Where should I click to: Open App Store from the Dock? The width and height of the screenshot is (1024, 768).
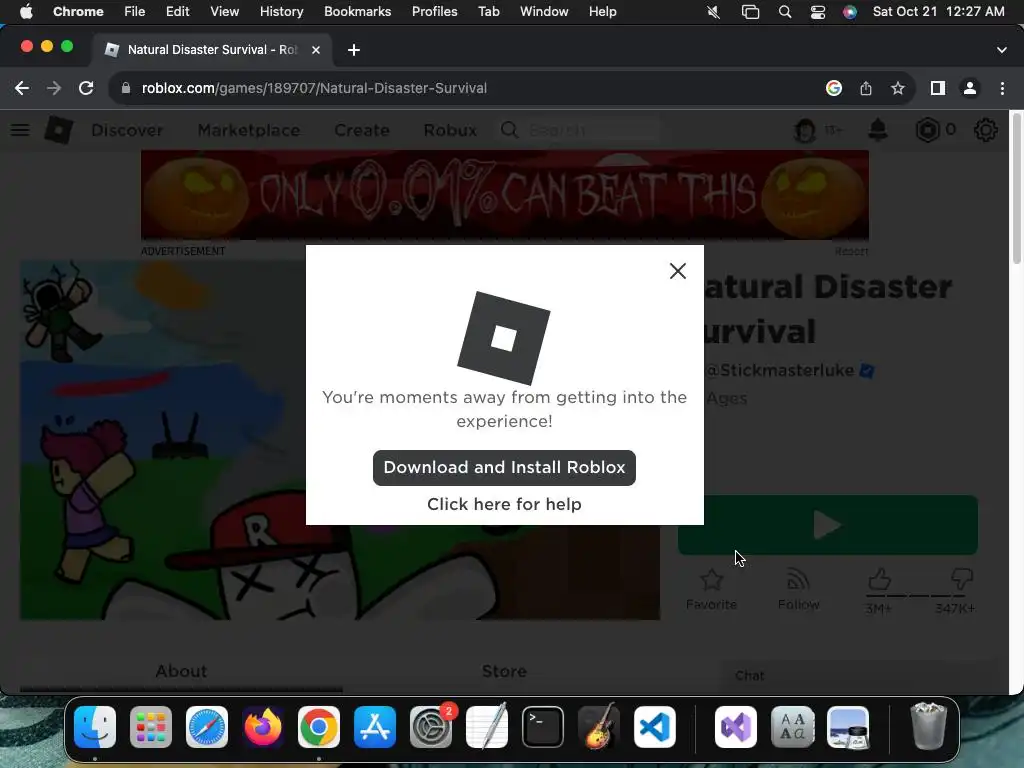375,727
